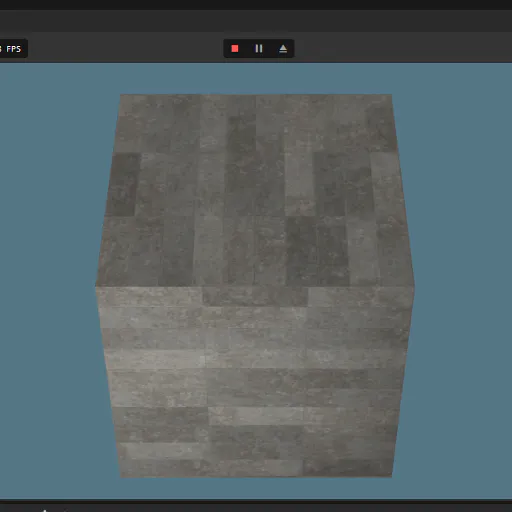Image resolution: width=512 pixels, height=512 pixels.
Task: Stop the running simulation with the red square
Action: point(235,49)
